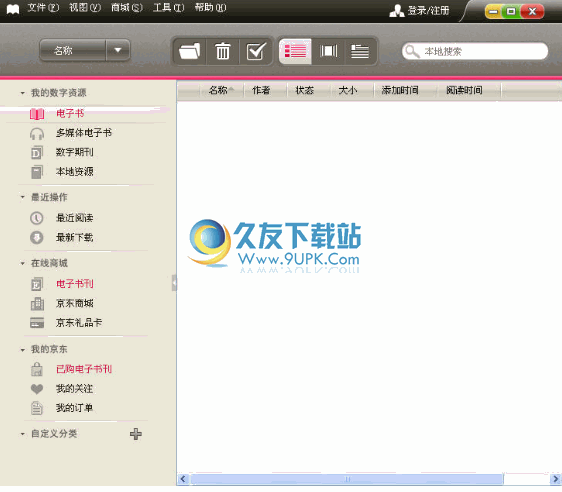Switch to the detail lines view
562x492 pixels.
pyautogui.click(x=360, y=51)
